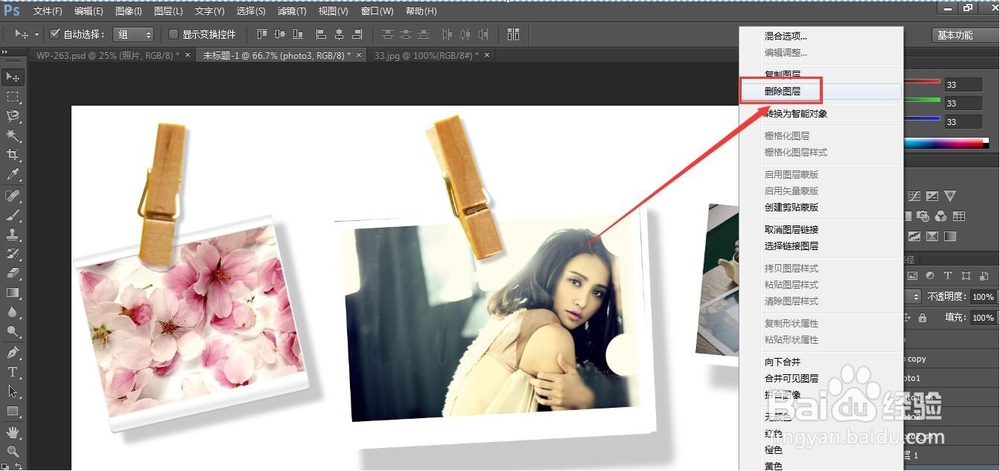
Task: Click the align left edges icon
Action: click(321, 34)
